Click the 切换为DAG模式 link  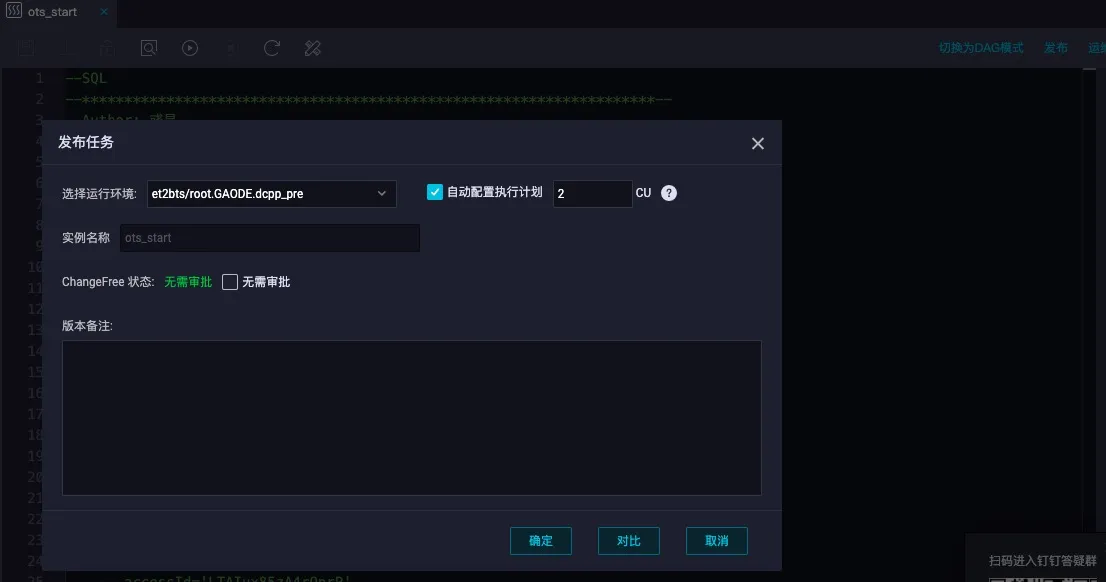(980, 48)
